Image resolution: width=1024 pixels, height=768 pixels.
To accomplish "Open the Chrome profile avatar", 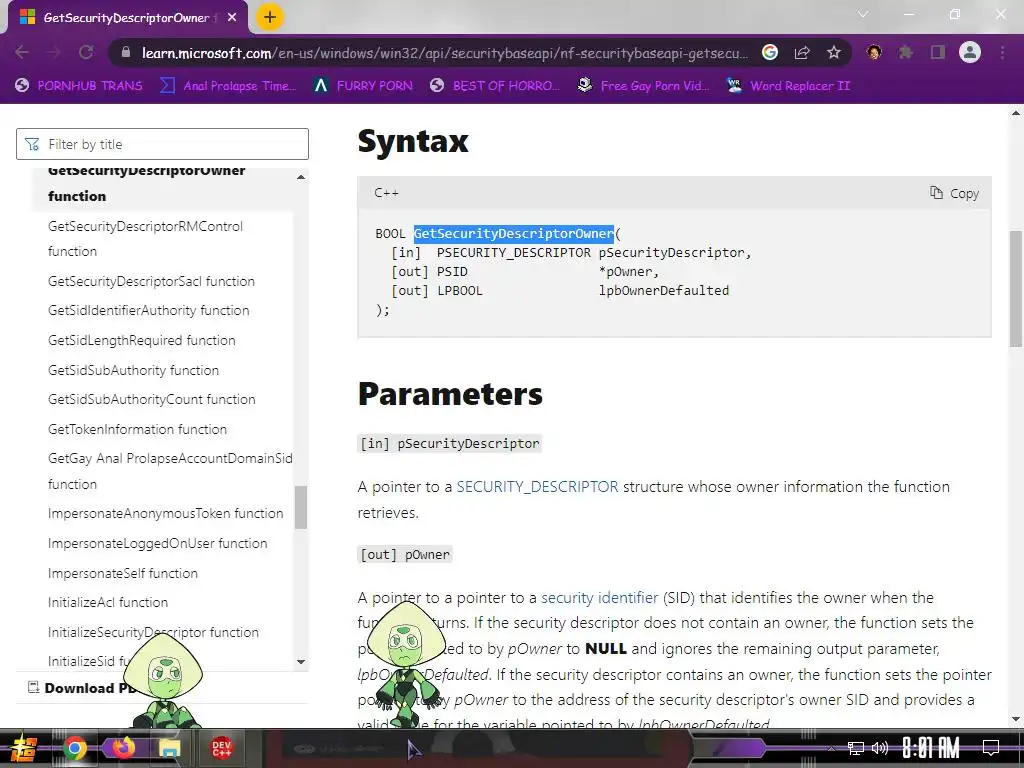I will click(970, 52).
